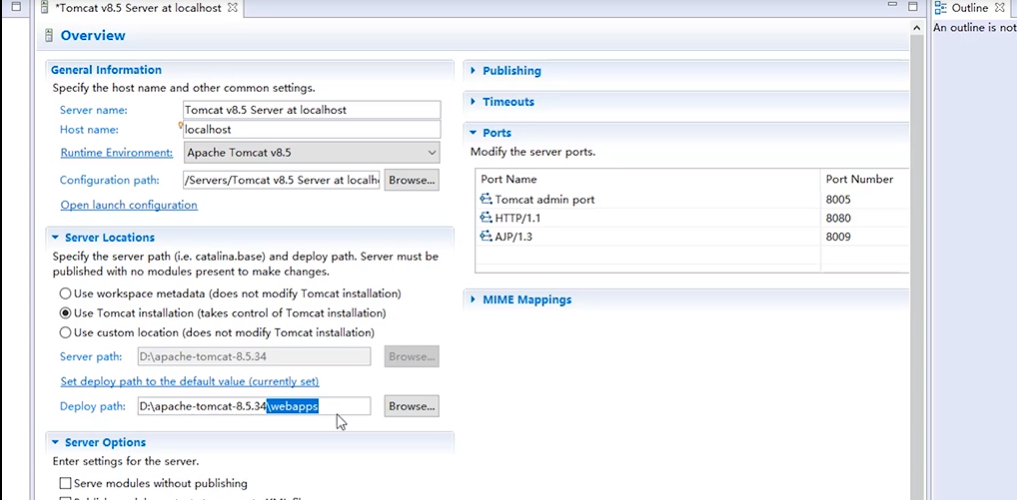Image resolution: width=1017 pixels, height=500 pixels.
Task: Collapse the Server Locations section
Action: (55, 237)
